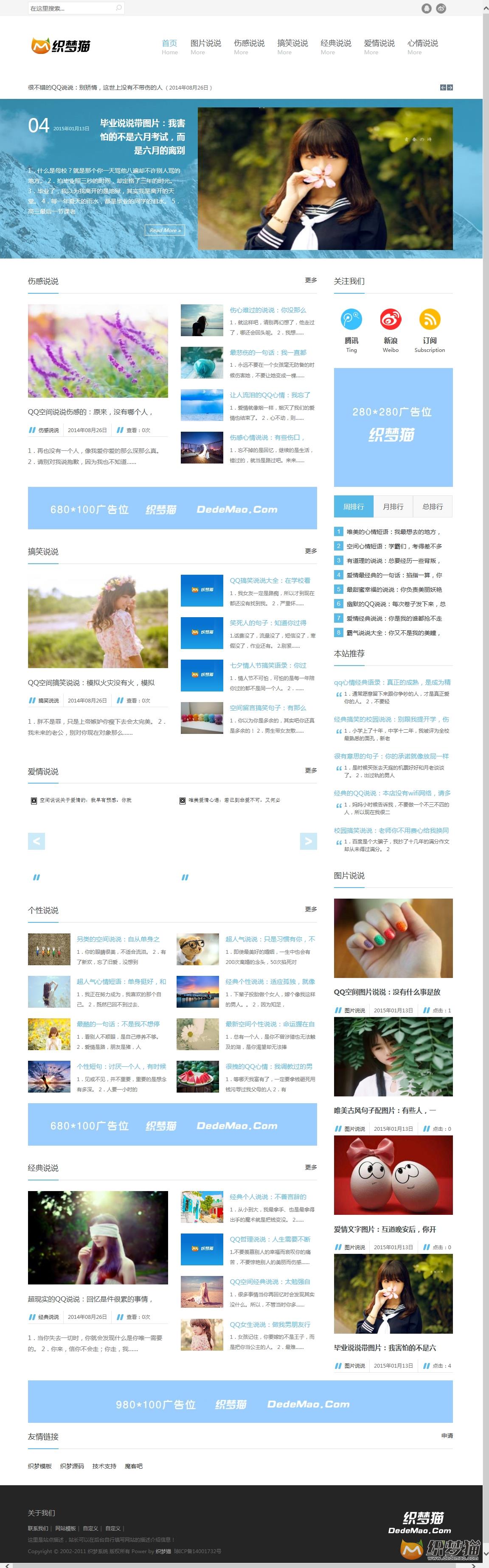
Task: Click 网站模板 in footer
Action: (65, 1528)
